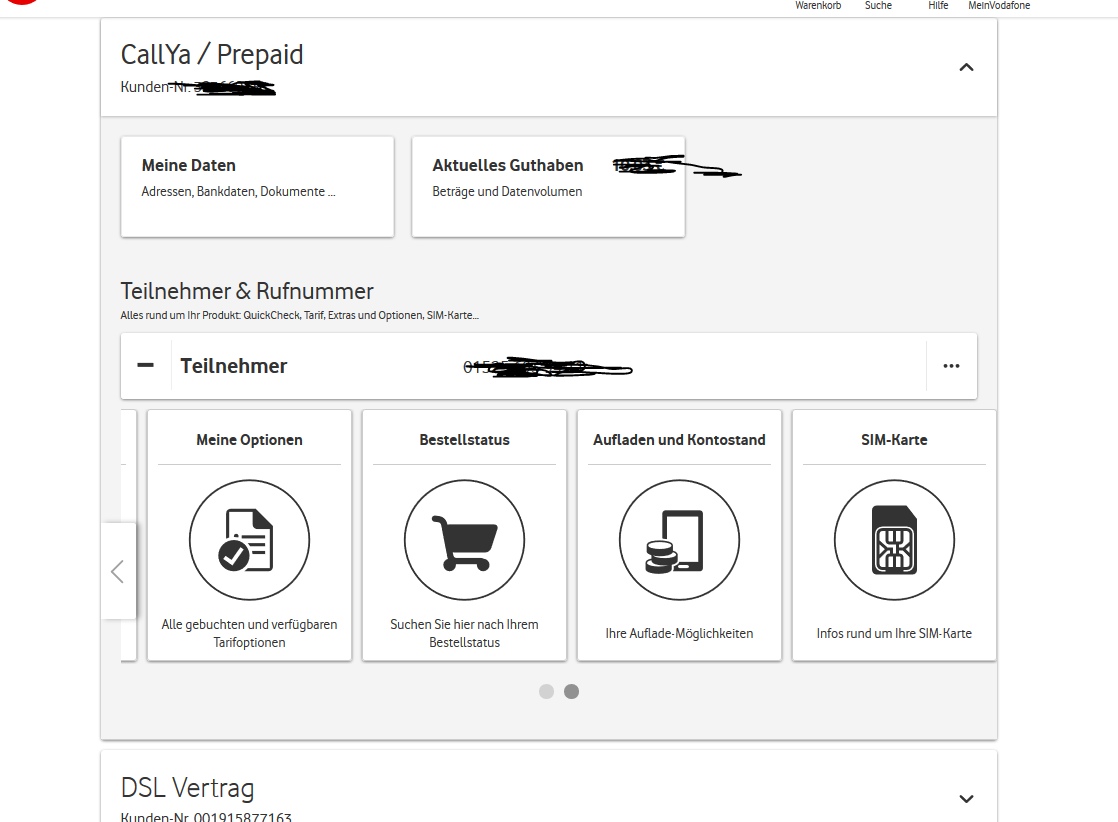This screenshot has height=822, width=1118.
Task: Expand the DSL Vertrag section
Action: [966, 798]
